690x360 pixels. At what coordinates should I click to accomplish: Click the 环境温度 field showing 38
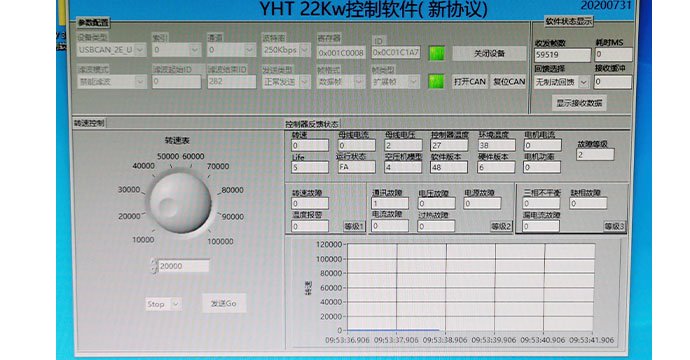coord(496,145)
